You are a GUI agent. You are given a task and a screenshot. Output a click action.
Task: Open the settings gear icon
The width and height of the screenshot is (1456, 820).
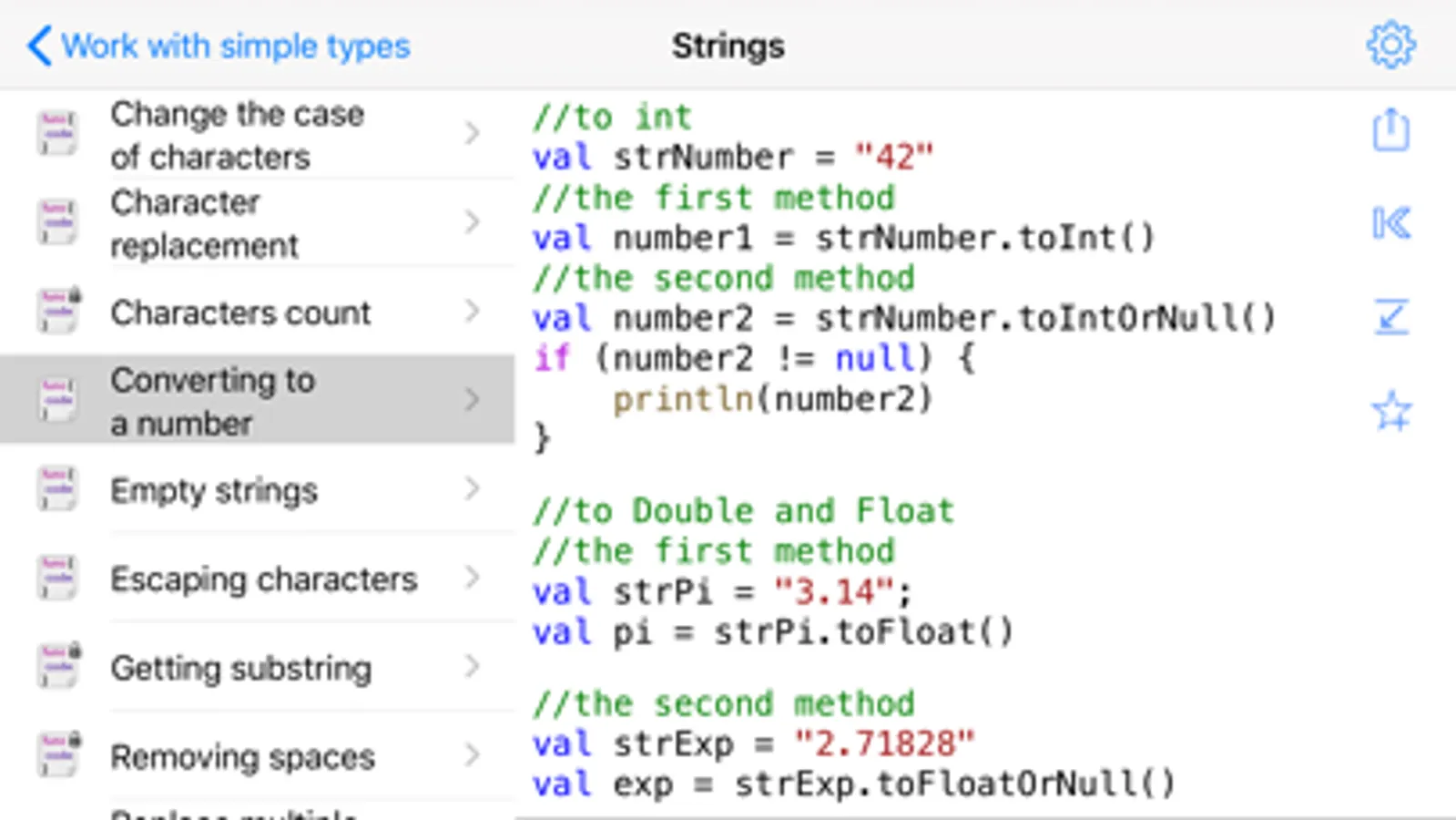(x=1390, y=45)
